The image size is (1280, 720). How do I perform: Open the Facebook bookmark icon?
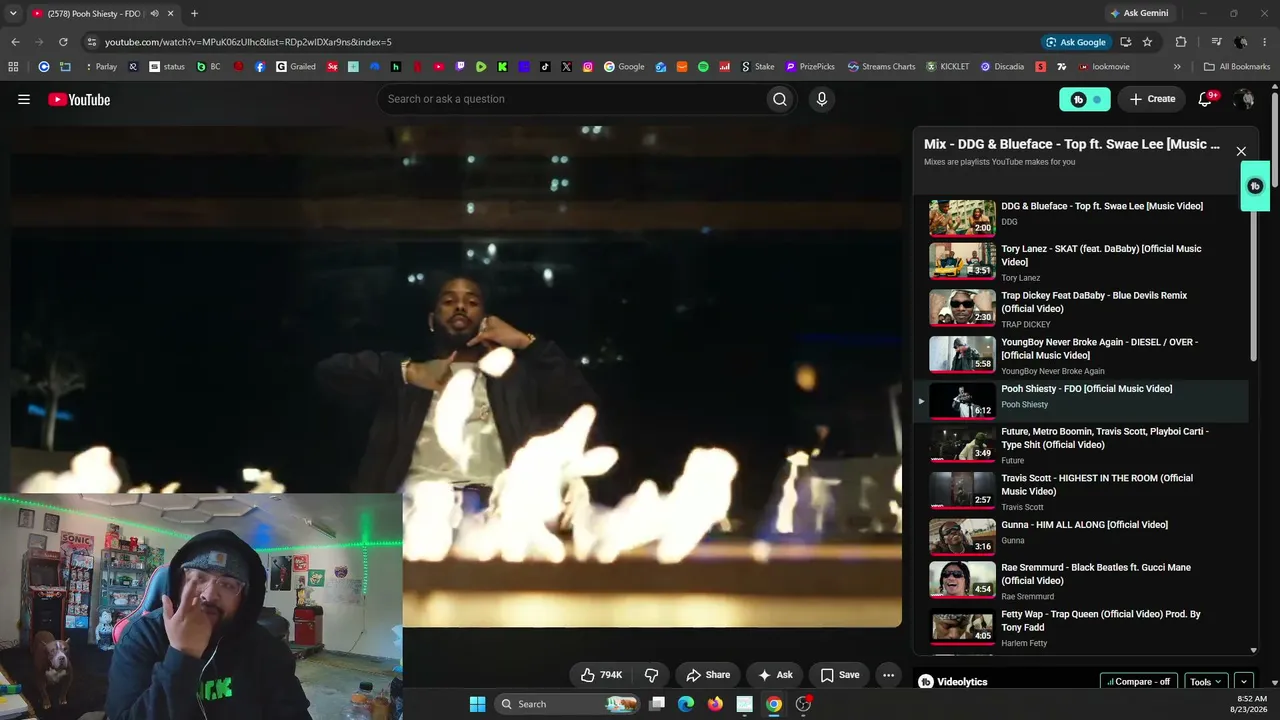[260, 67]
